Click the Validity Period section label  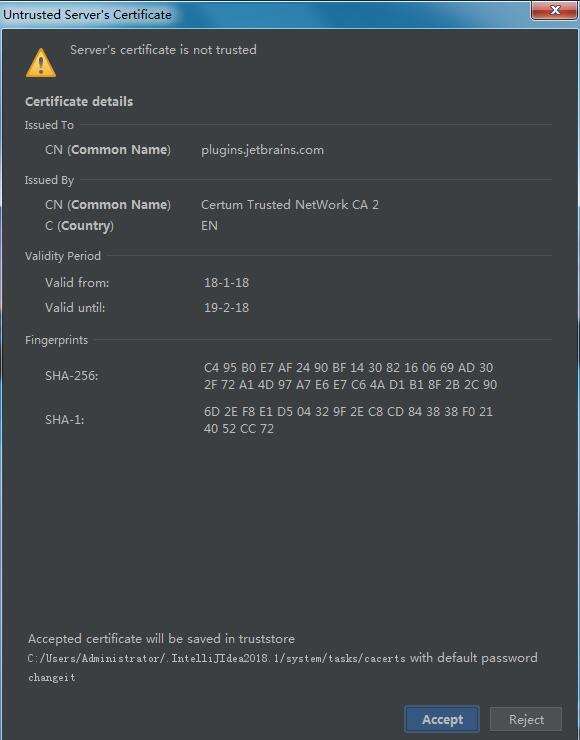pos(63,256)
